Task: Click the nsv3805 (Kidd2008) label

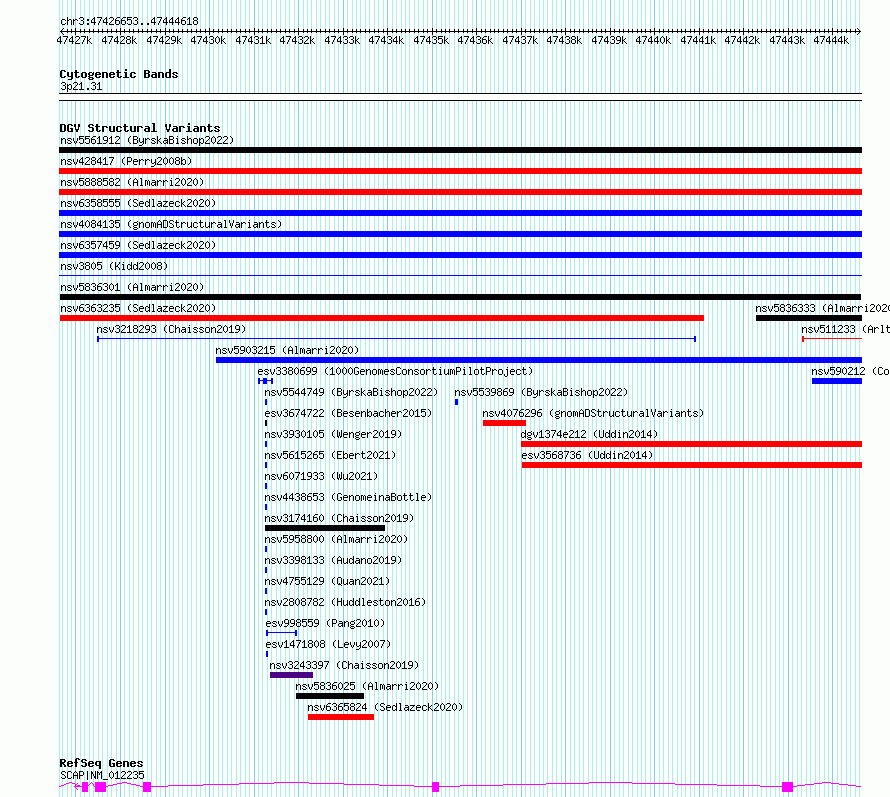Action: pyautogui.click(x=114, y=266)
